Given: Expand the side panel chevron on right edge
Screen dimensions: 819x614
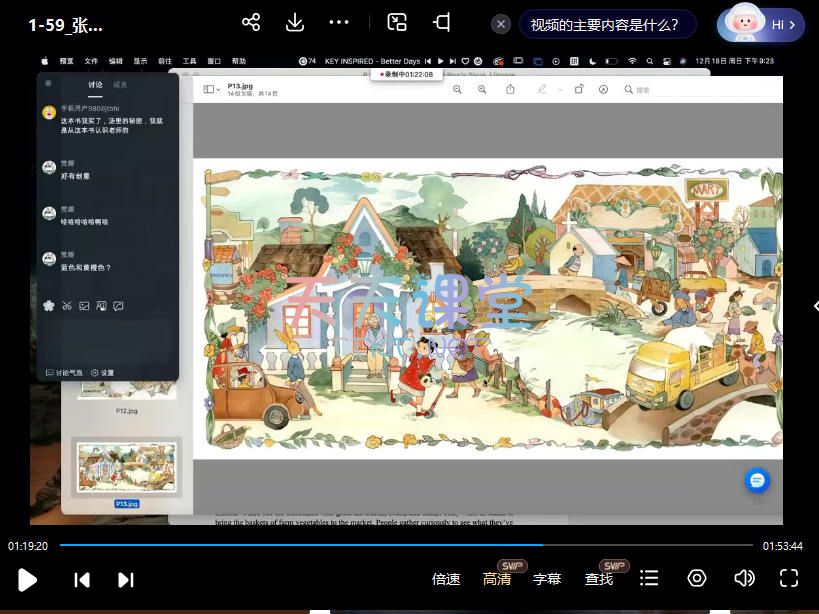Looking at the screenshot, I should tap(814, 307).
